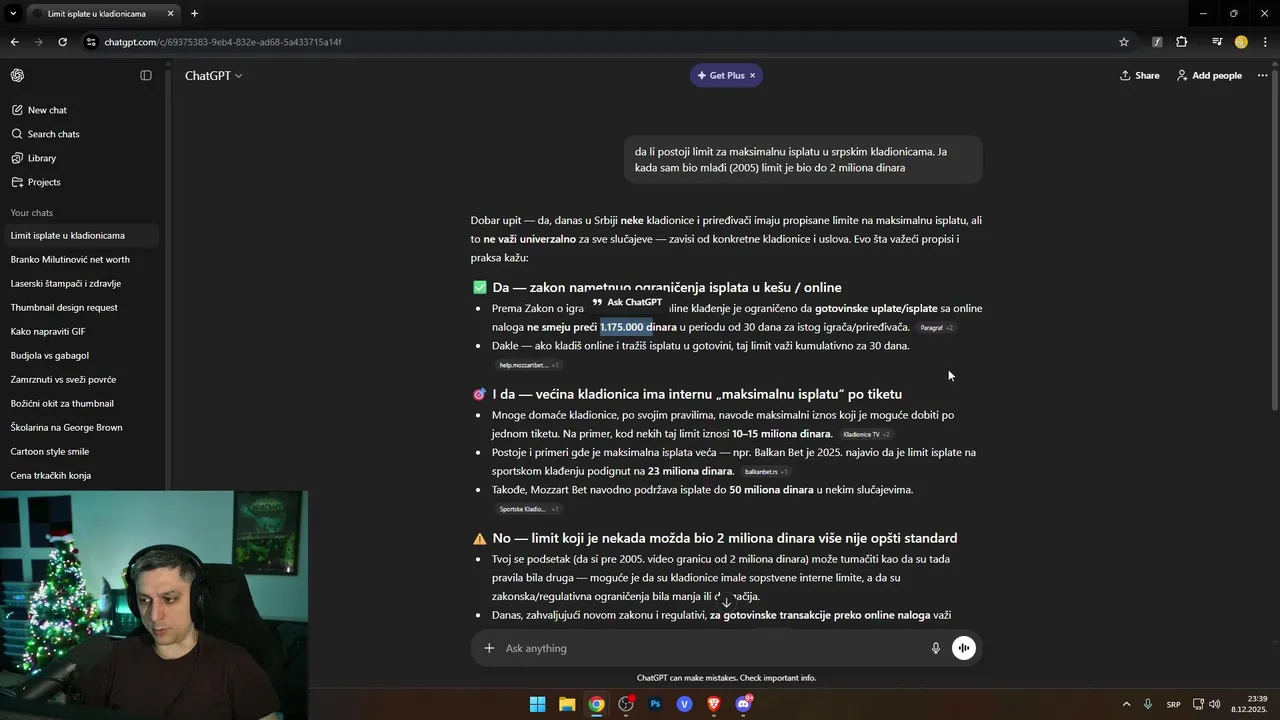Screen dimensions: 1280x720
Task: Click the chatgpt.com address bar
Action: click(600, 42)
